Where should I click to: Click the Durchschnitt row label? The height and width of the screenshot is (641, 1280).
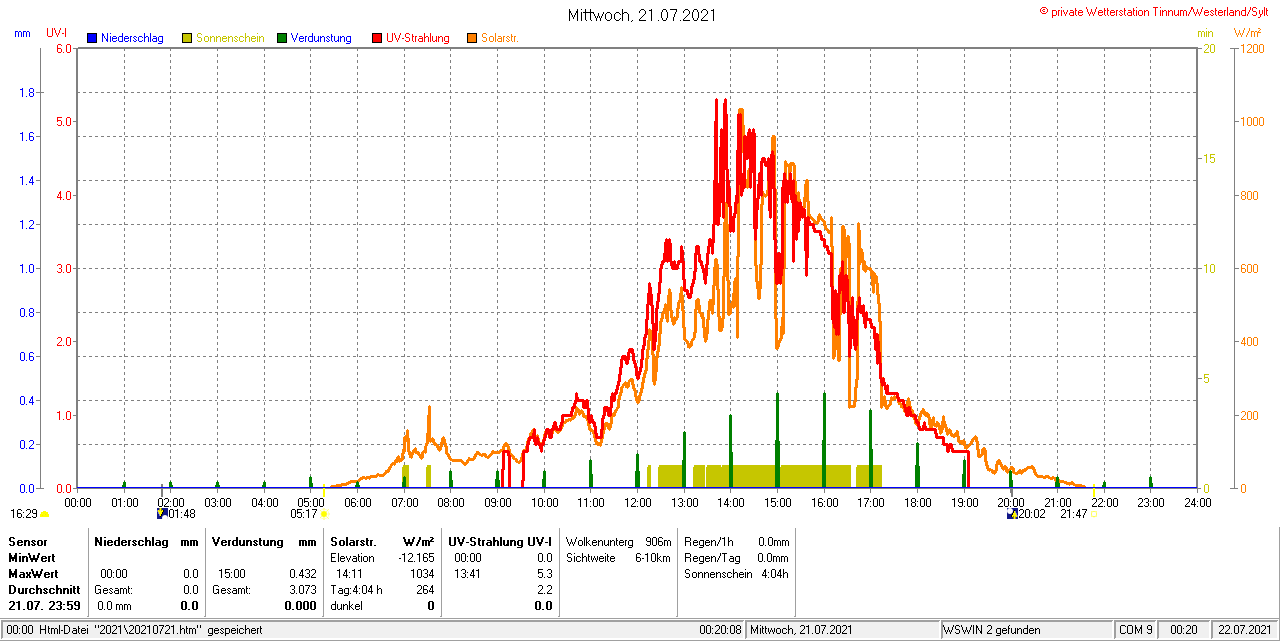point(44,589)
